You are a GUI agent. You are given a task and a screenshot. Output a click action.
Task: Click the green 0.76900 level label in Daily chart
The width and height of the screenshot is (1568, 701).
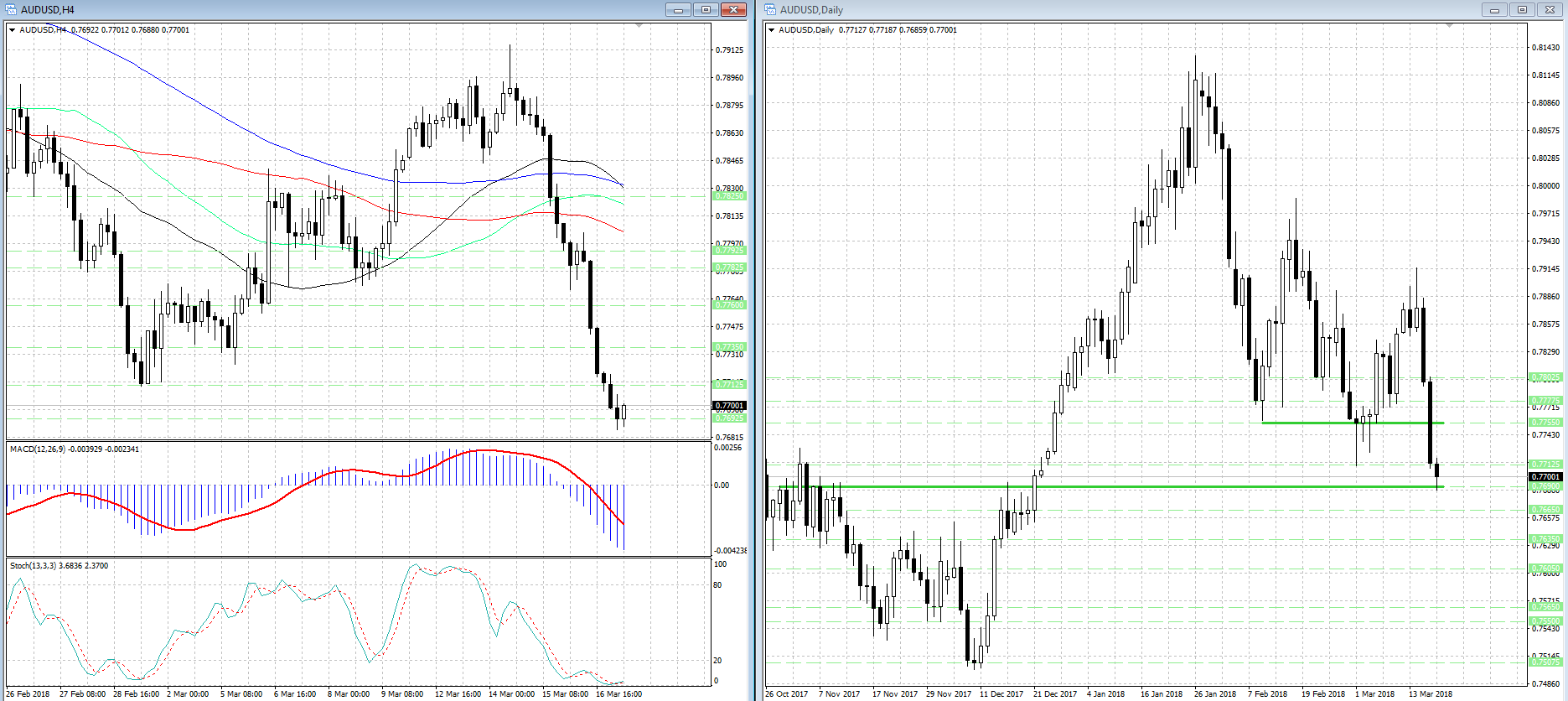point(1545,486)
